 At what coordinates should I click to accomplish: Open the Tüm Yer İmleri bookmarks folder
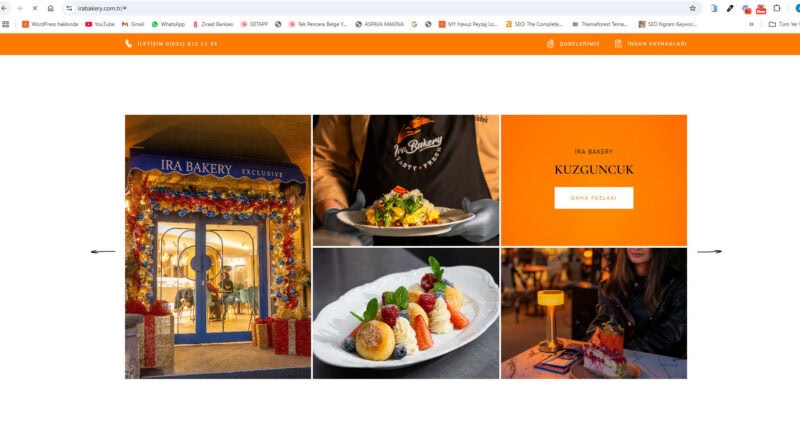coord(784,24)
